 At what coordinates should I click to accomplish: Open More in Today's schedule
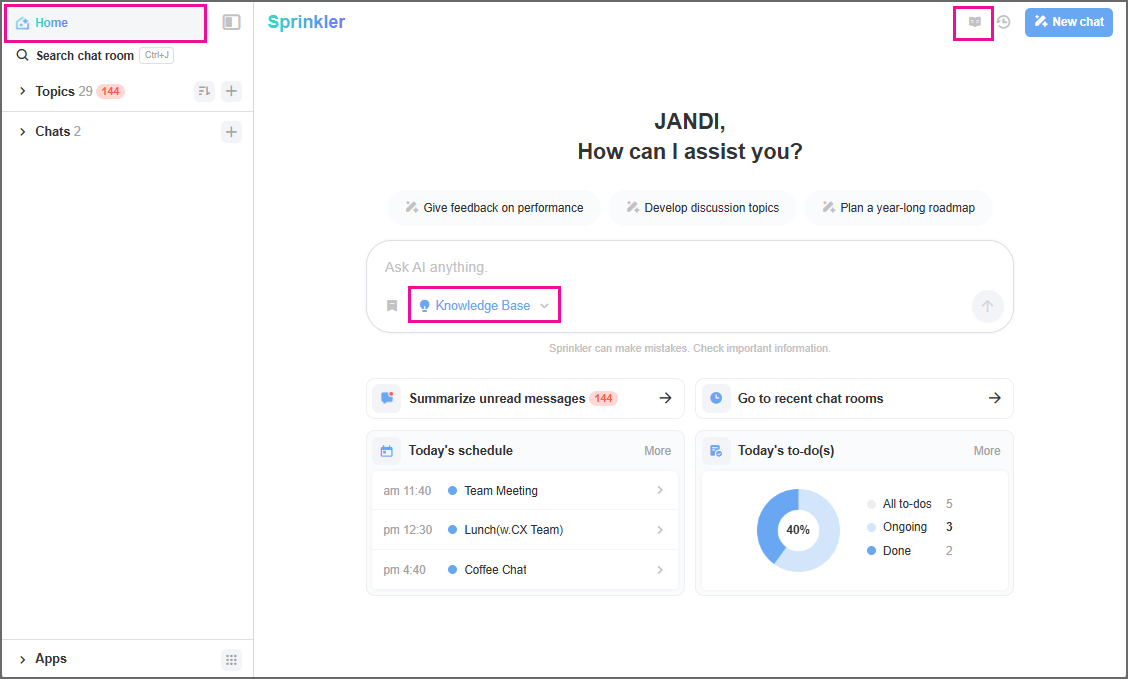[x=658, y=451]
